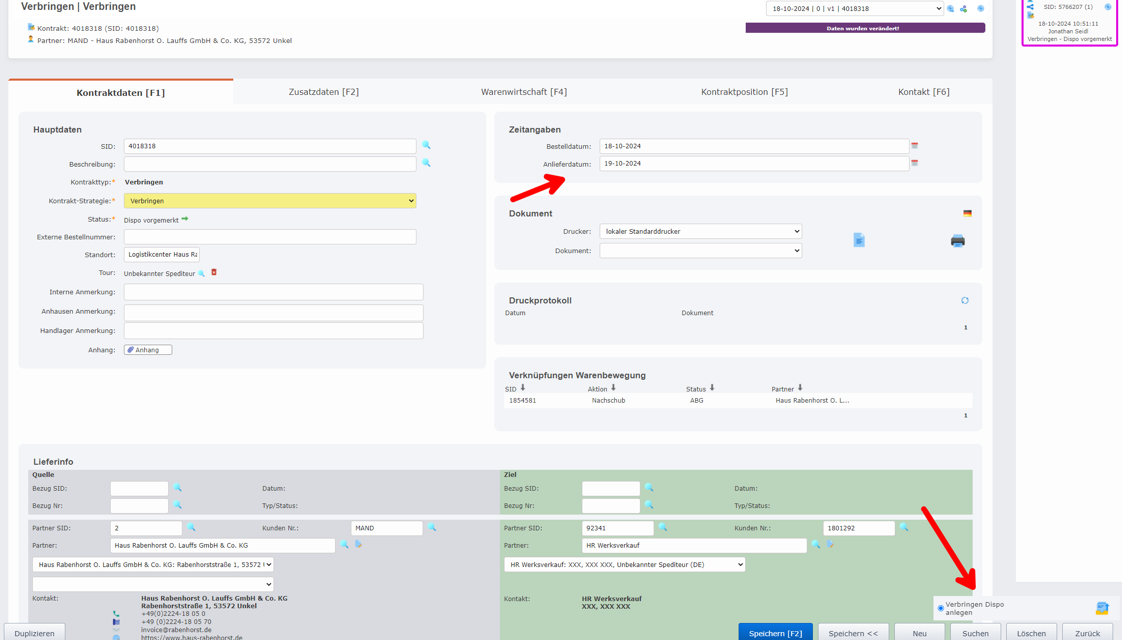1122x640 pixels.
Task: Expand the Drucker dropdown
Action: (x=700, y=231)
